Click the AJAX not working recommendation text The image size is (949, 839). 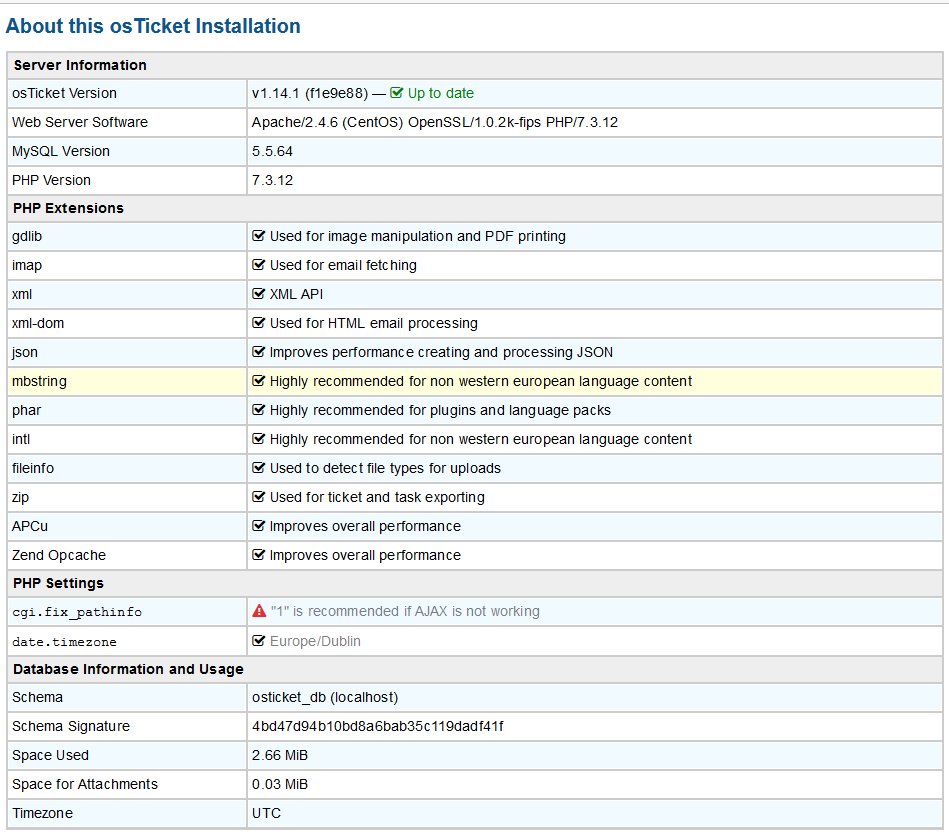point(406,611)
